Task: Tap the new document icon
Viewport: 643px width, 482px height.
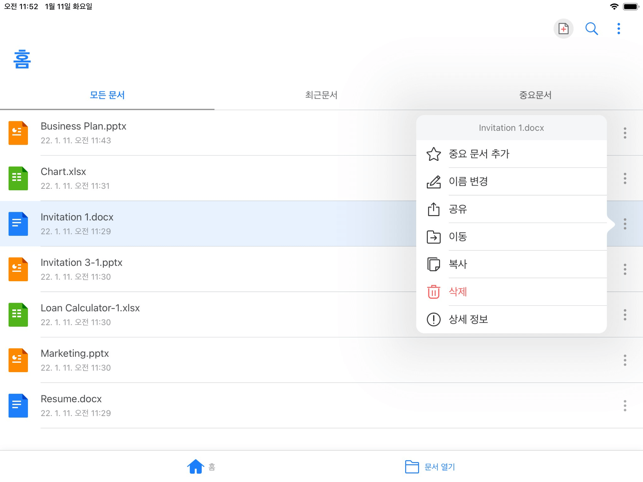Action: click(x=563, y=29)
